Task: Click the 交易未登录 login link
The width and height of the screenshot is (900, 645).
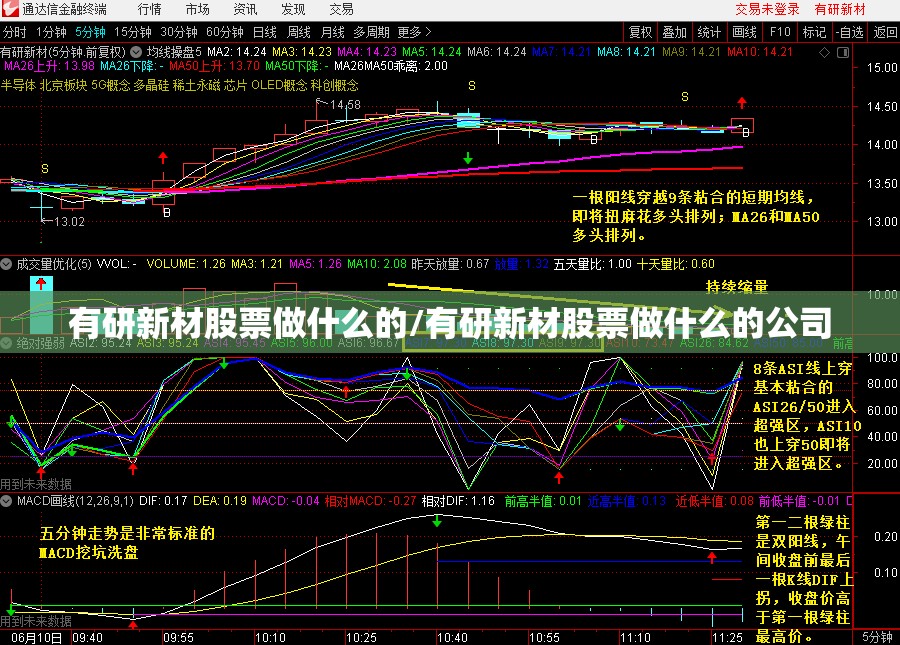Action: pos(767,9)
